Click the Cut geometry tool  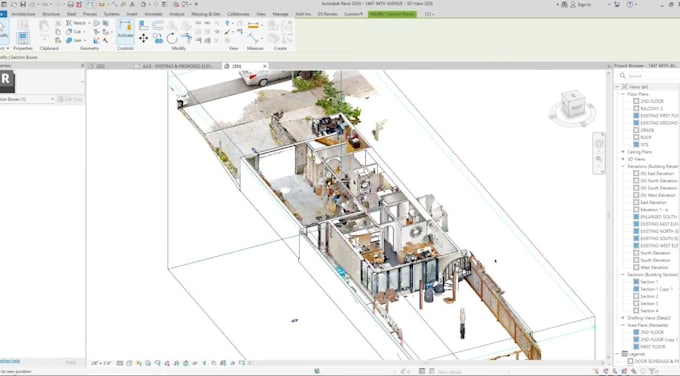pyautogui.click(x=75, y=32)
